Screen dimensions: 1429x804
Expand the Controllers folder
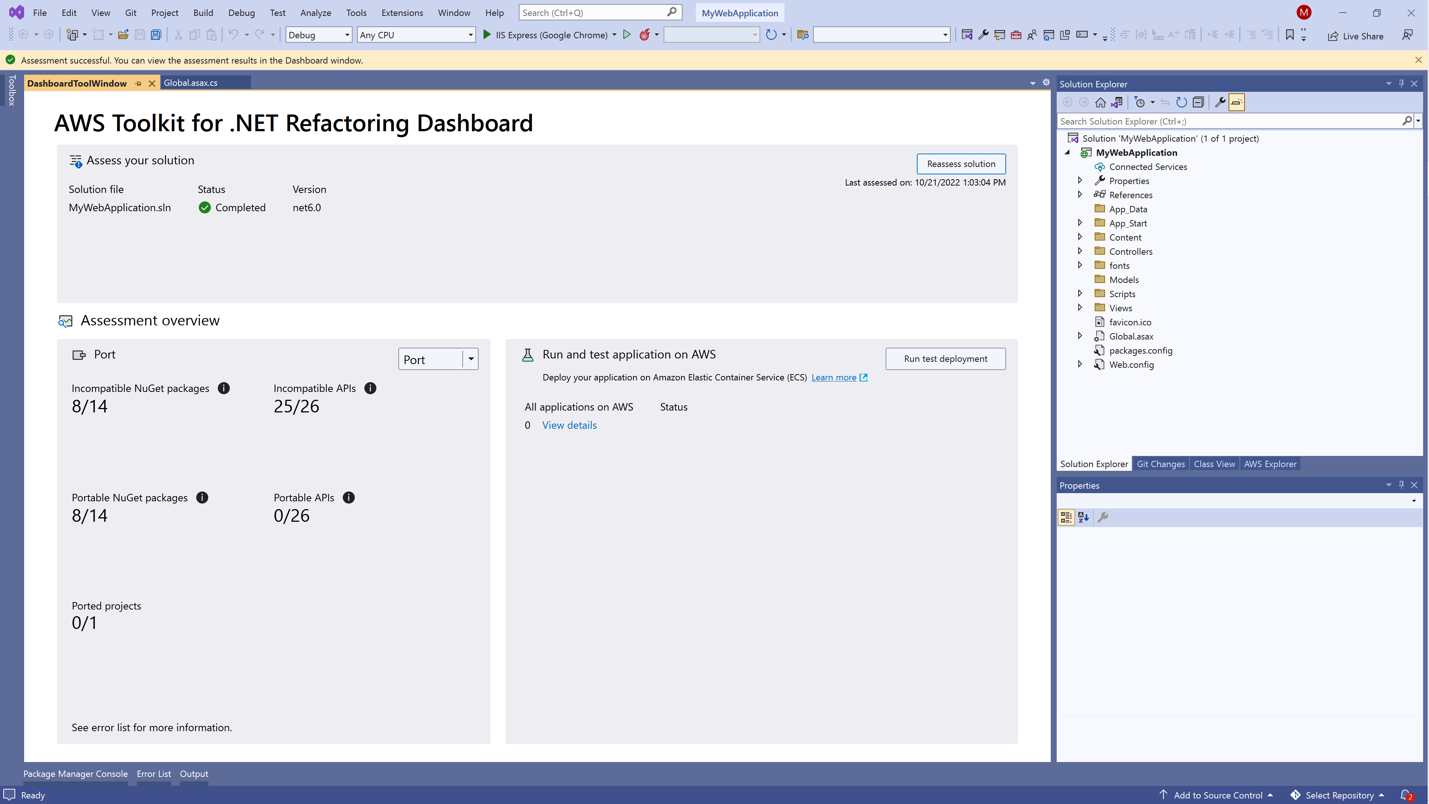point(1080,251)
